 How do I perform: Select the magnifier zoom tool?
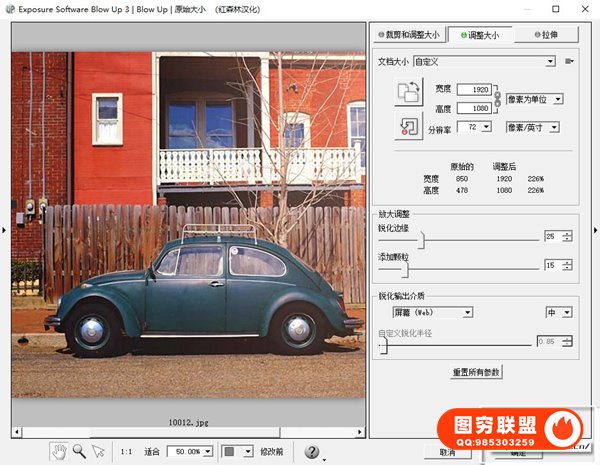78,451
